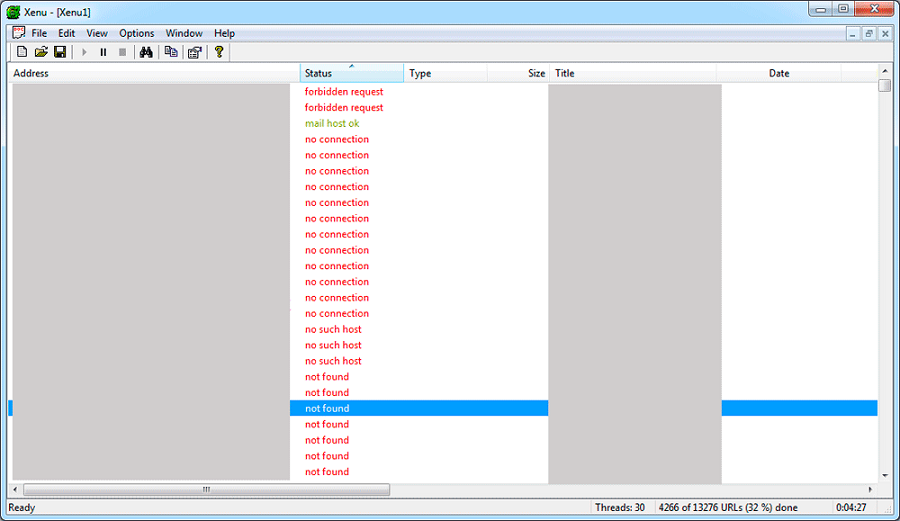
Task: Click the vertical scrollbar thumb
Action: coord(885,85)
